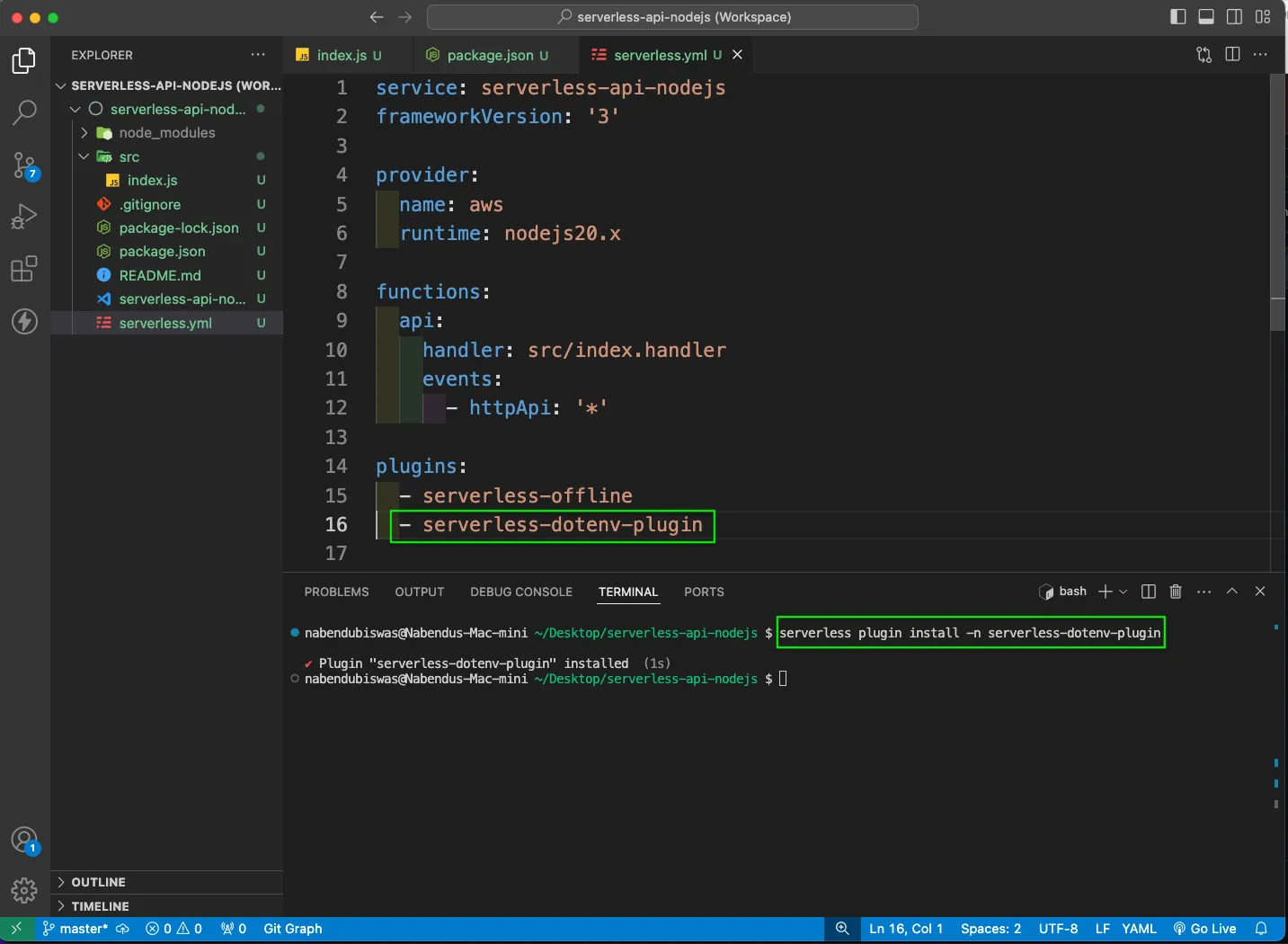1288x944 pixels.
Task: Open the terminal launch profile dropdown arrow
Action: click(x=1124, y=592)
